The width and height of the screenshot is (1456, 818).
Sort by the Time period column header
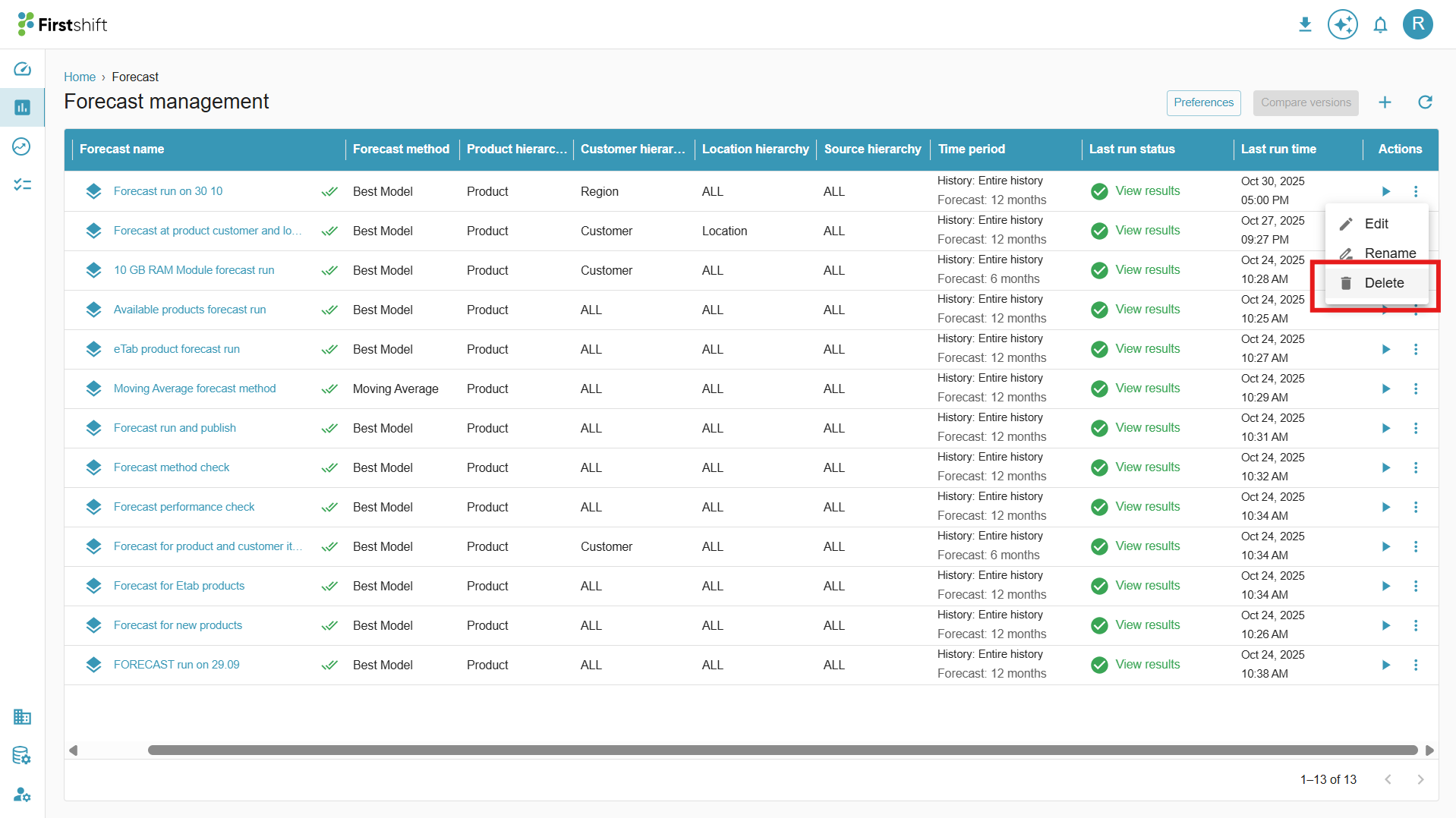point(971,149)
